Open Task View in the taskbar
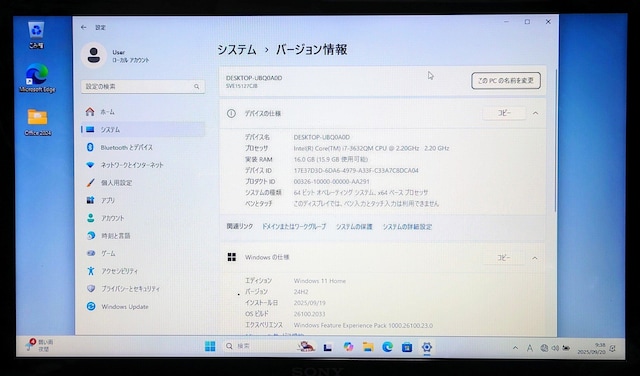Viewport: 640px width, 376px height. 327,347
